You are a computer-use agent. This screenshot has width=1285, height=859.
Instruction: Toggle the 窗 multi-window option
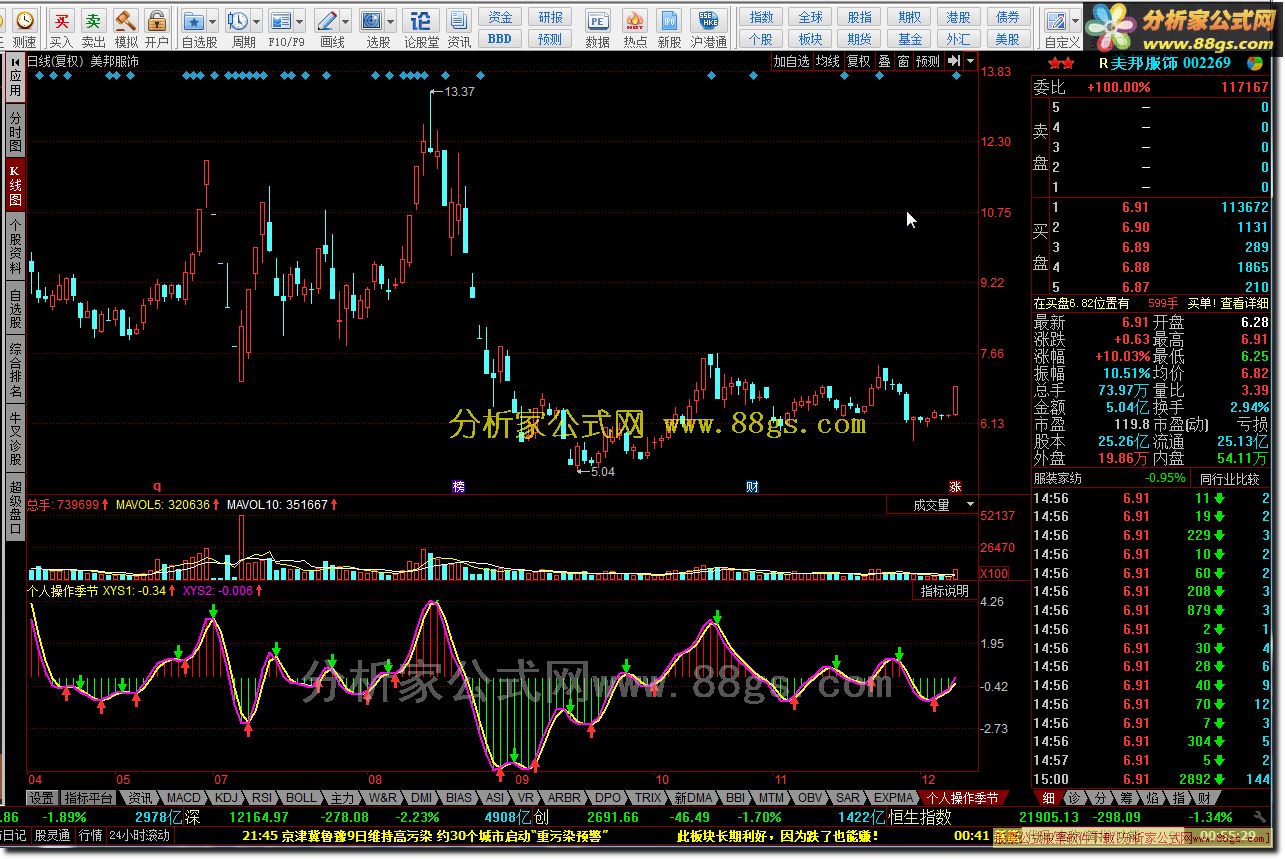(903, 61)
